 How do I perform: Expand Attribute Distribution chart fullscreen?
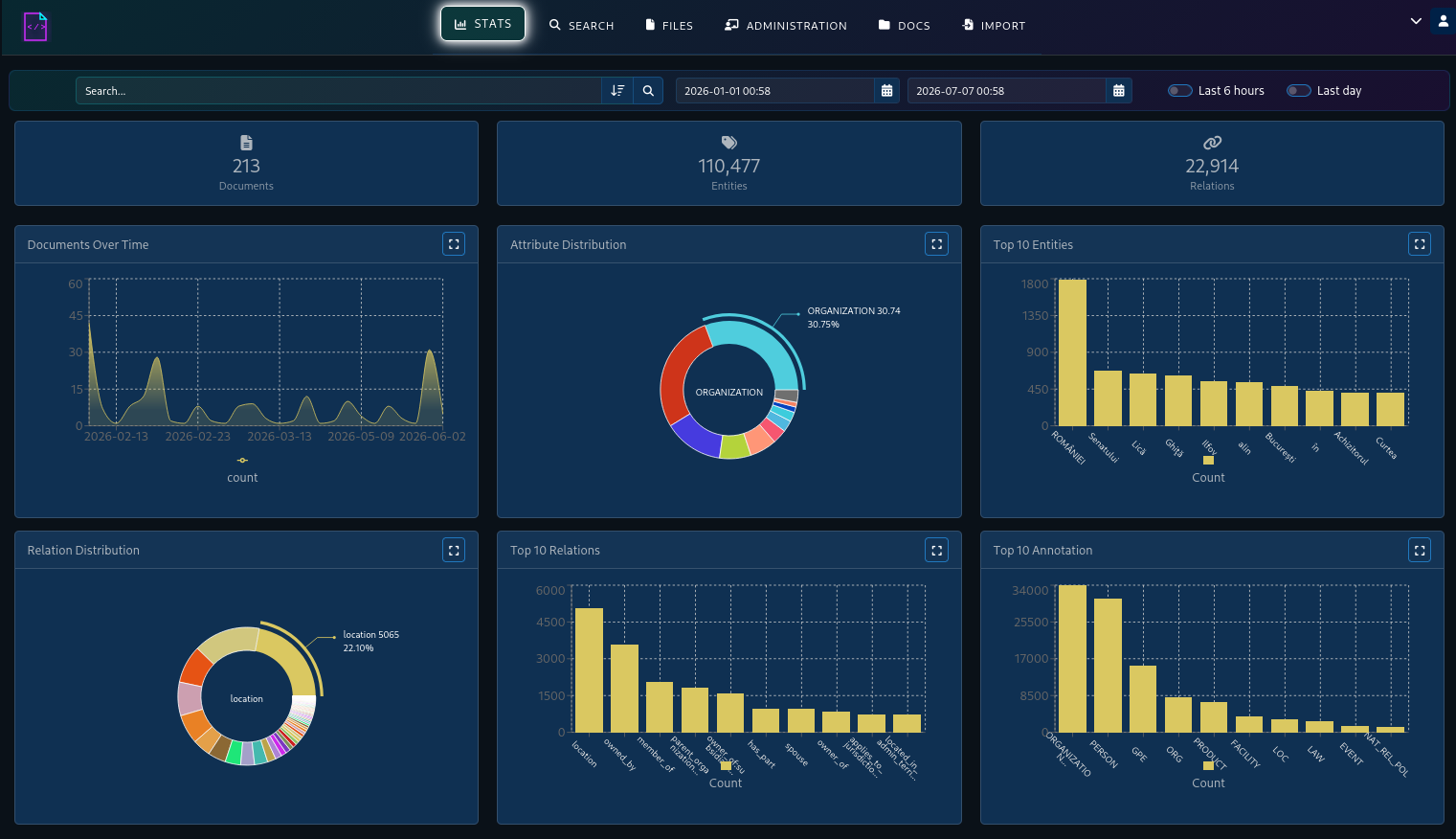coord(937,244)
